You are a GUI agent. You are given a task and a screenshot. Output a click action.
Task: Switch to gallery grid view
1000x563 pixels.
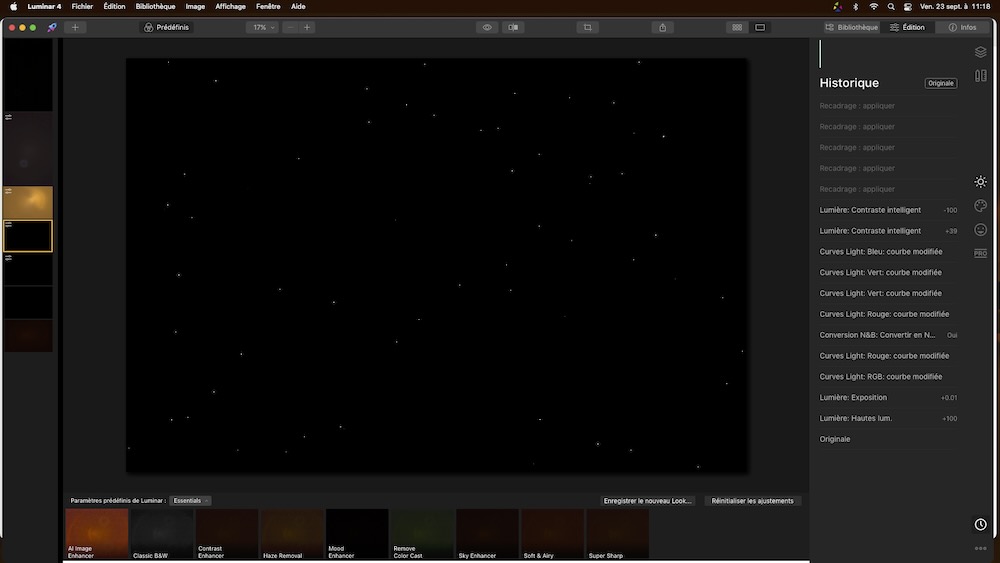[x=737, y=27]
